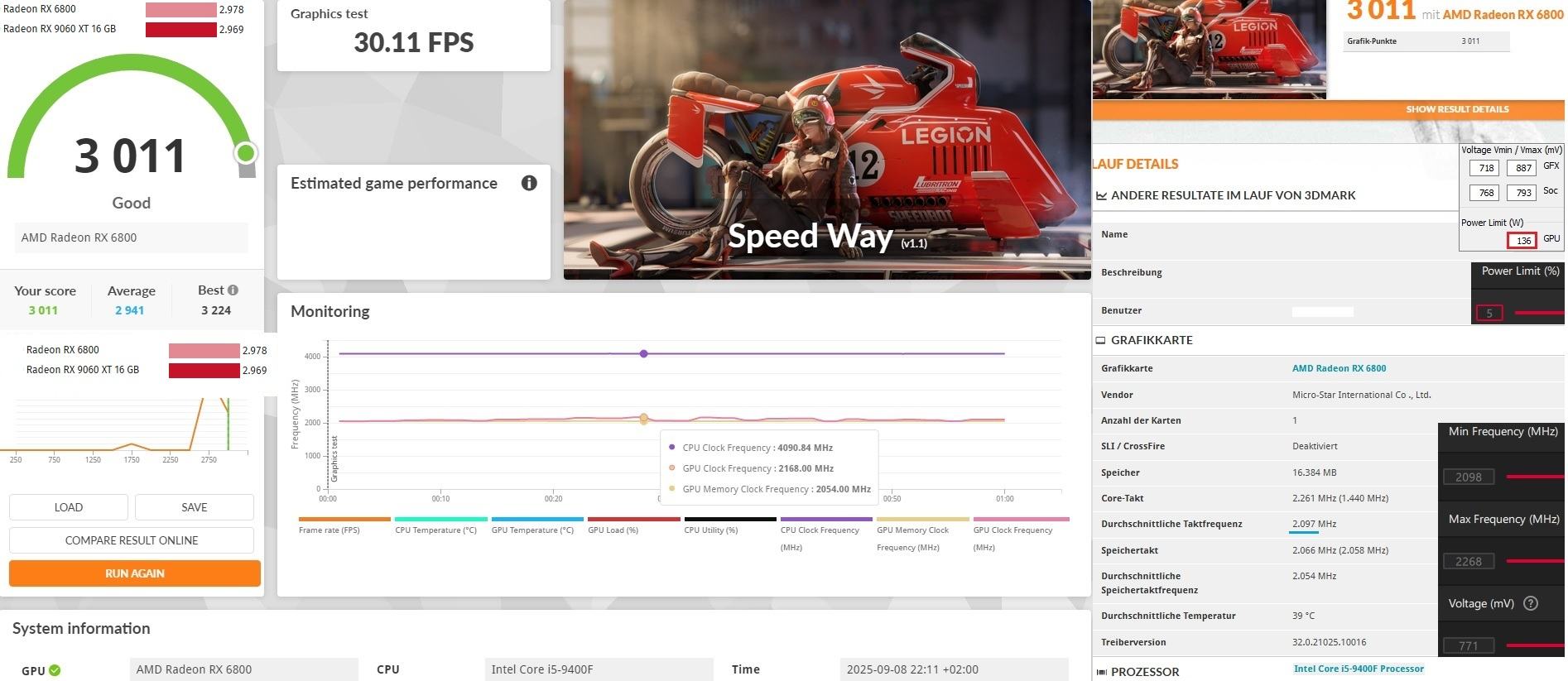Click the orange RUN AGAIN button
The image size is (1568, 681).
tap(135, 573)
